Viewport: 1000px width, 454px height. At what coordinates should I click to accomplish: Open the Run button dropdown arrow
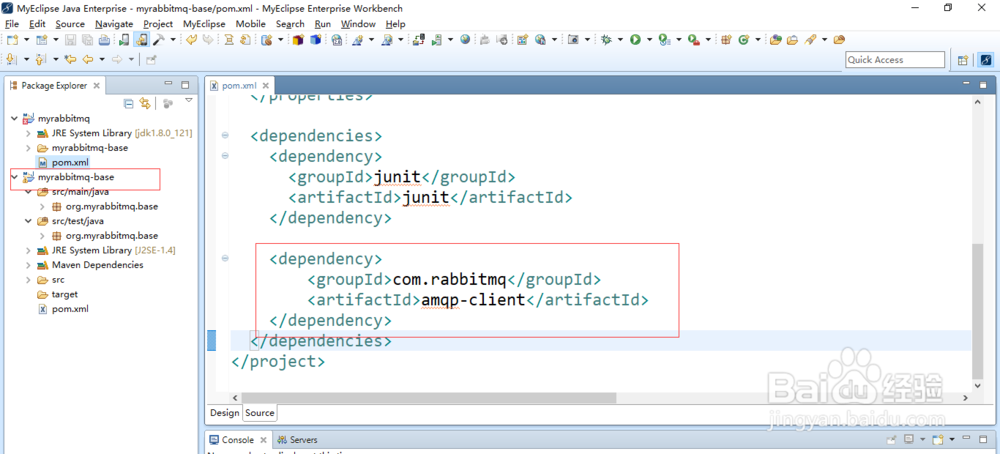click(649, 40)
